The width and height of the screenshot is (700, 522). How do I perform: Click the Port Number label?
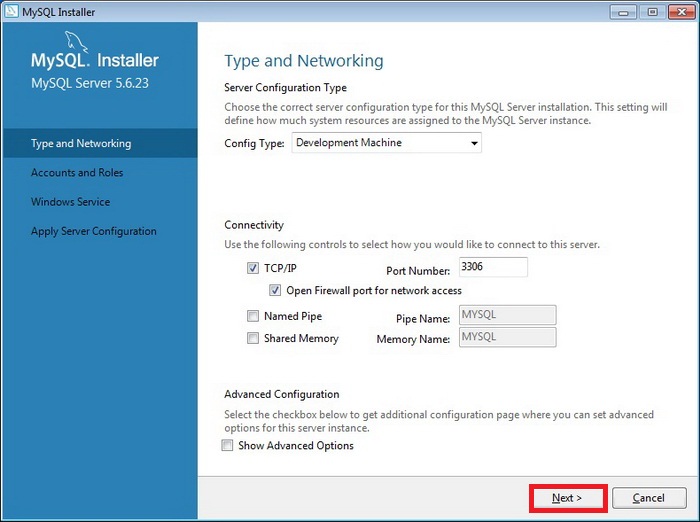click(x=418, y=271)
